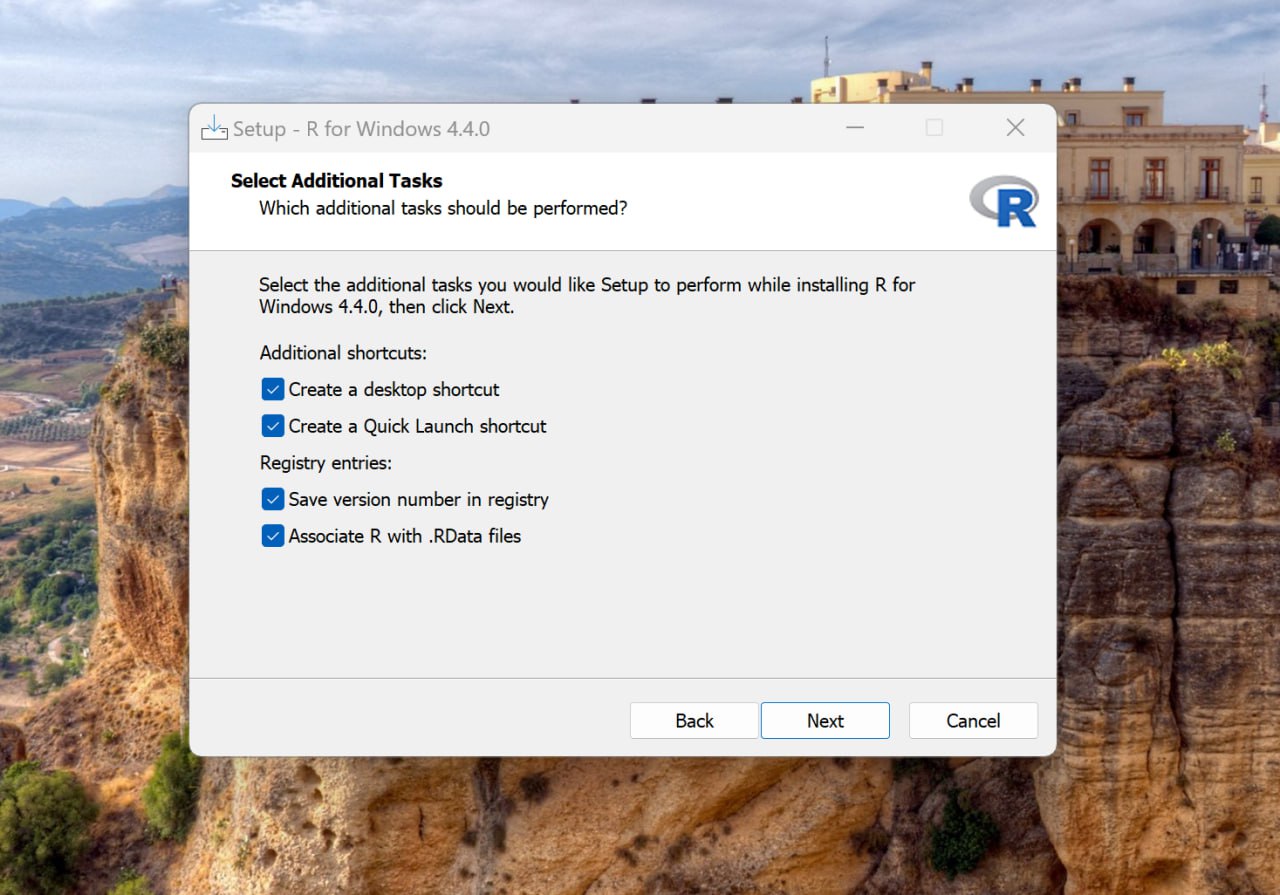
Task: Click the 'Select Additional Tasks' heading
Action: [336, 181]
